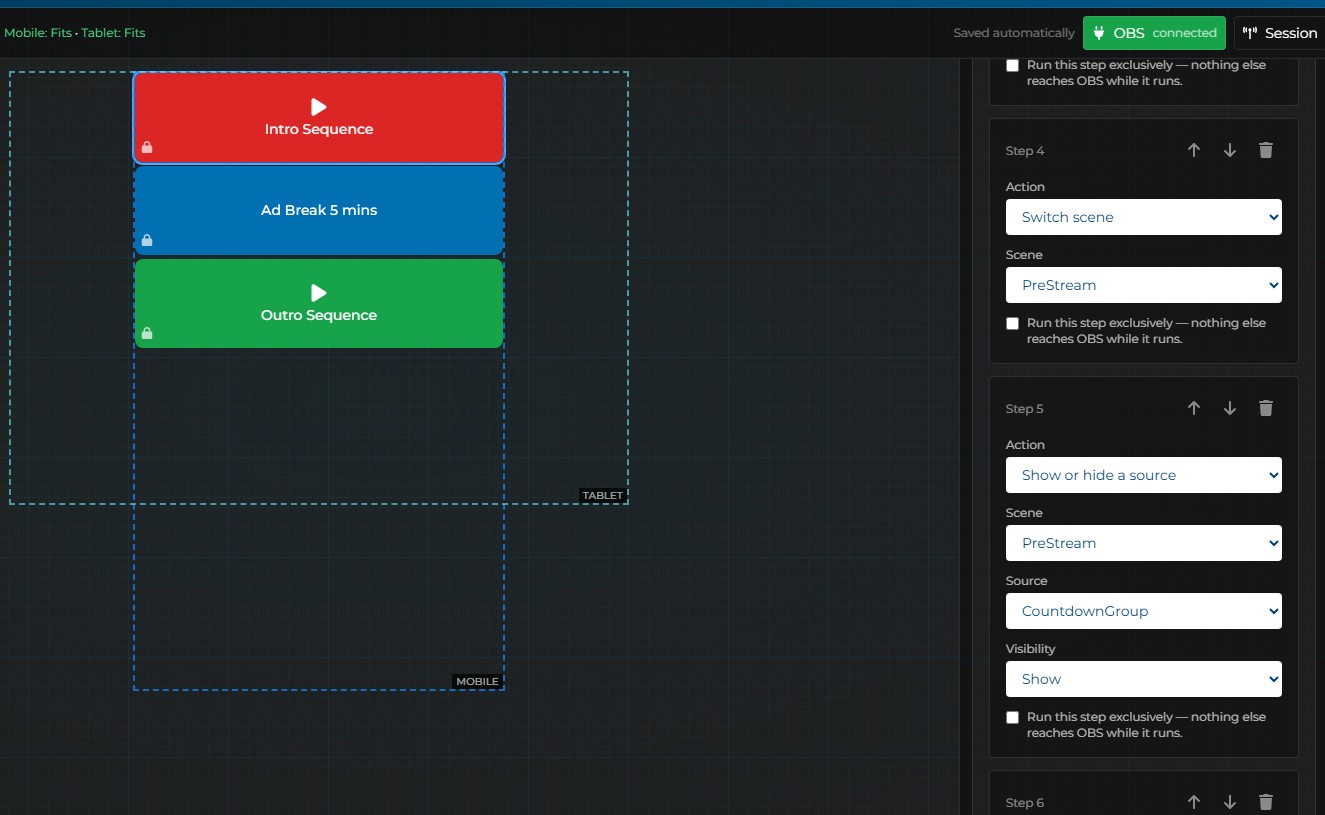The width and height of the screenshot is (1325, 815).
Task: Enable exclusive run checkbox for Step 4
Action: coord(1012,323)
